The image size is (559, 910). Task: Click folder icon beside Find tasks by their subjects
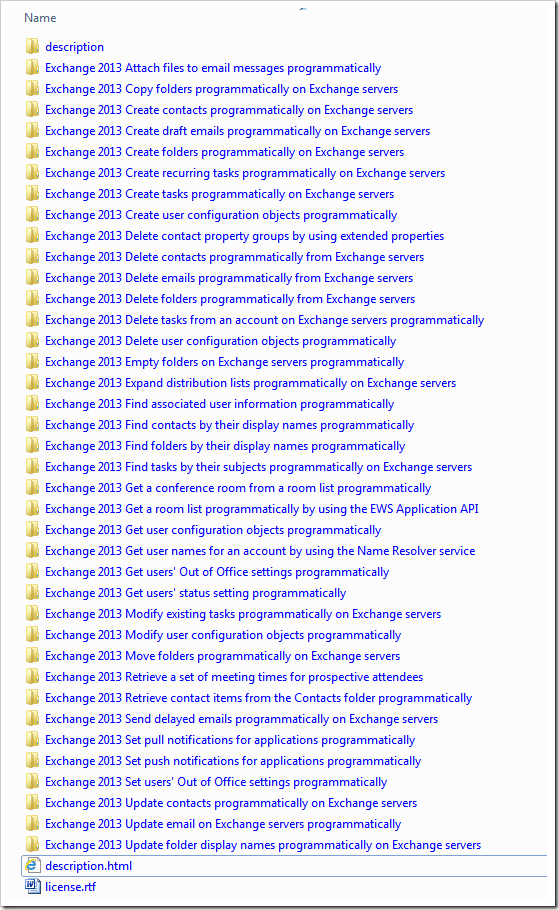(33, 466)
